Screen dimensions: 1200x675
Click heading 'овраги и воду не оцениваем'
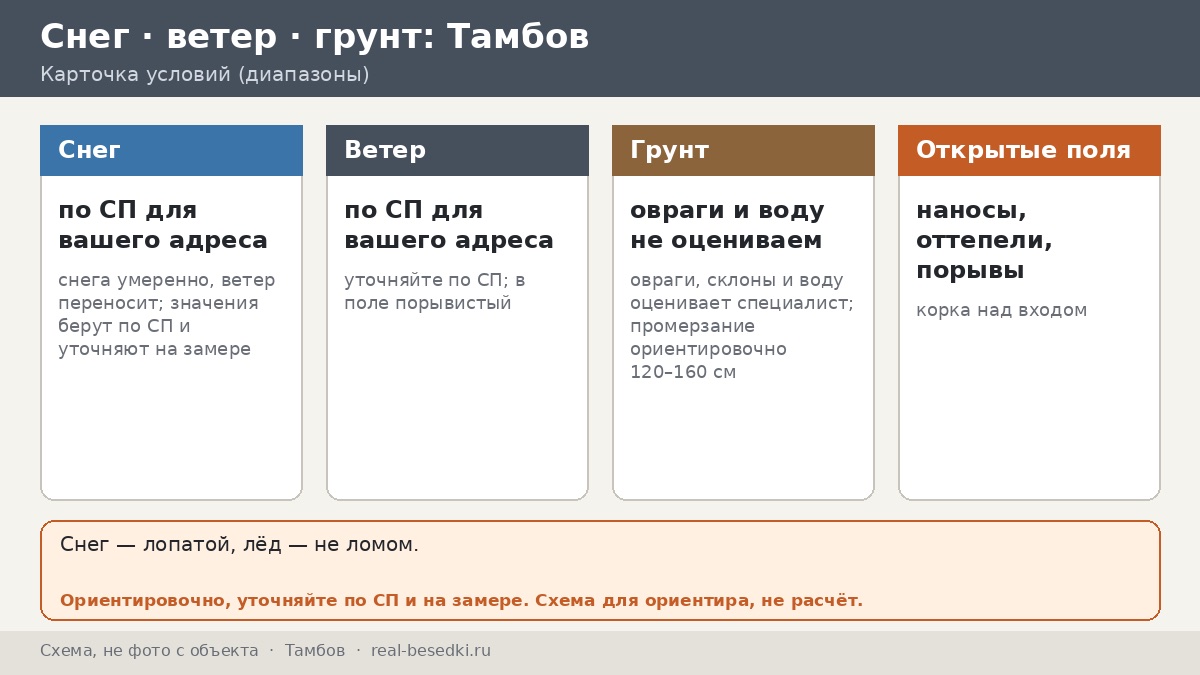point(727,226)
